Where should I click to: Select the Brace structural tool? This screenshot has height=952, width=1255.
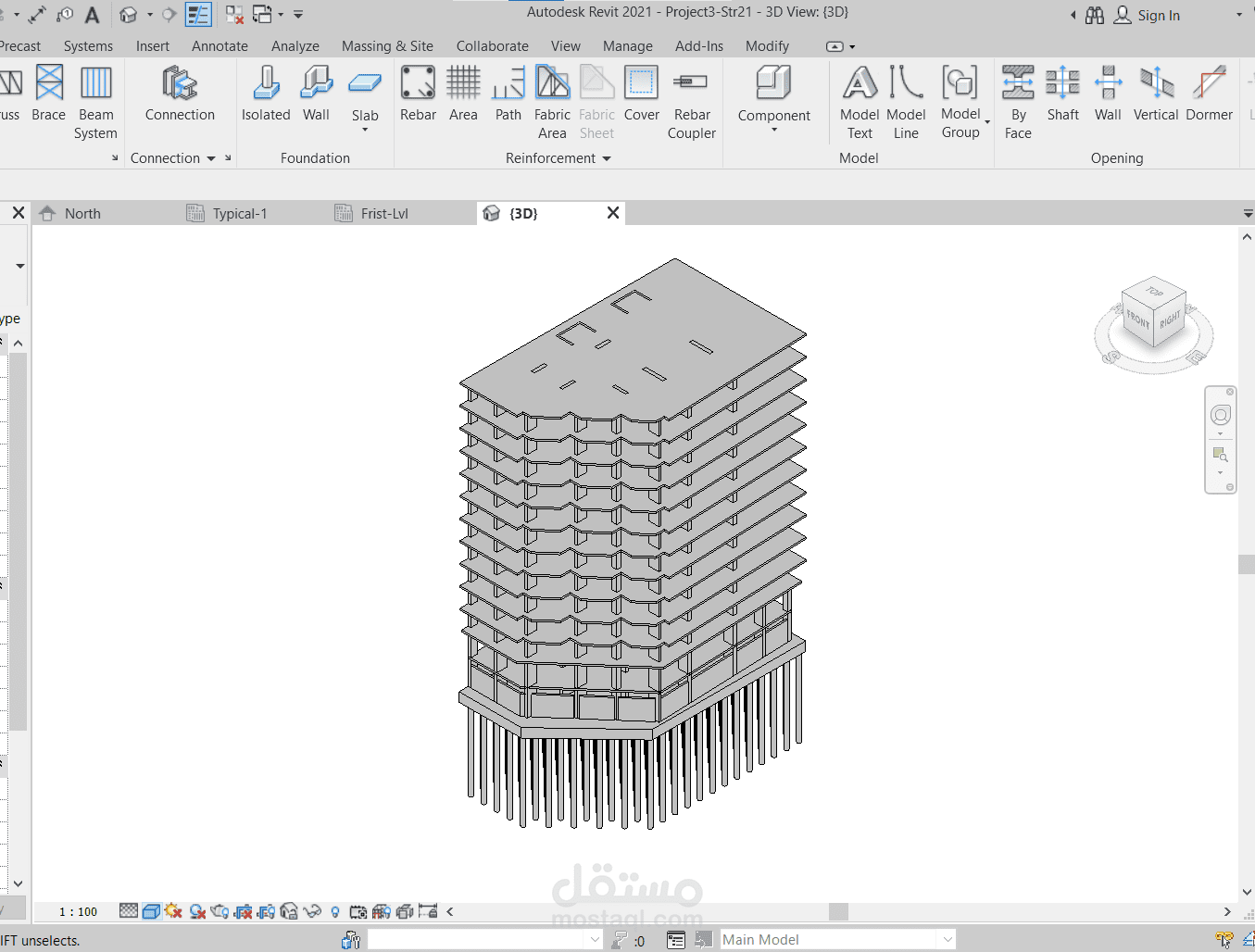(x=49, y=94)
